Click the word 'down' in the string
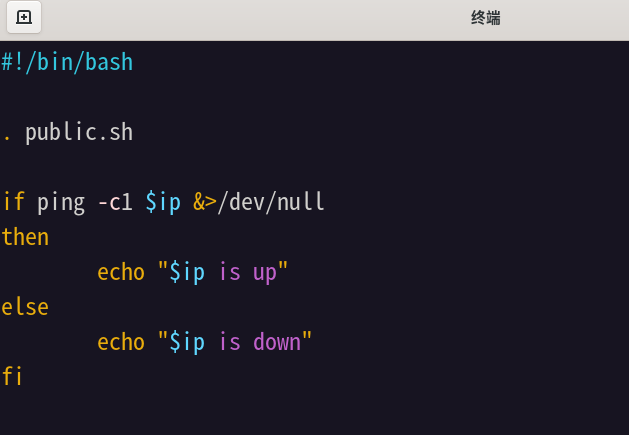The height and width of the screenshot is (435, 629). pos(277,342)
